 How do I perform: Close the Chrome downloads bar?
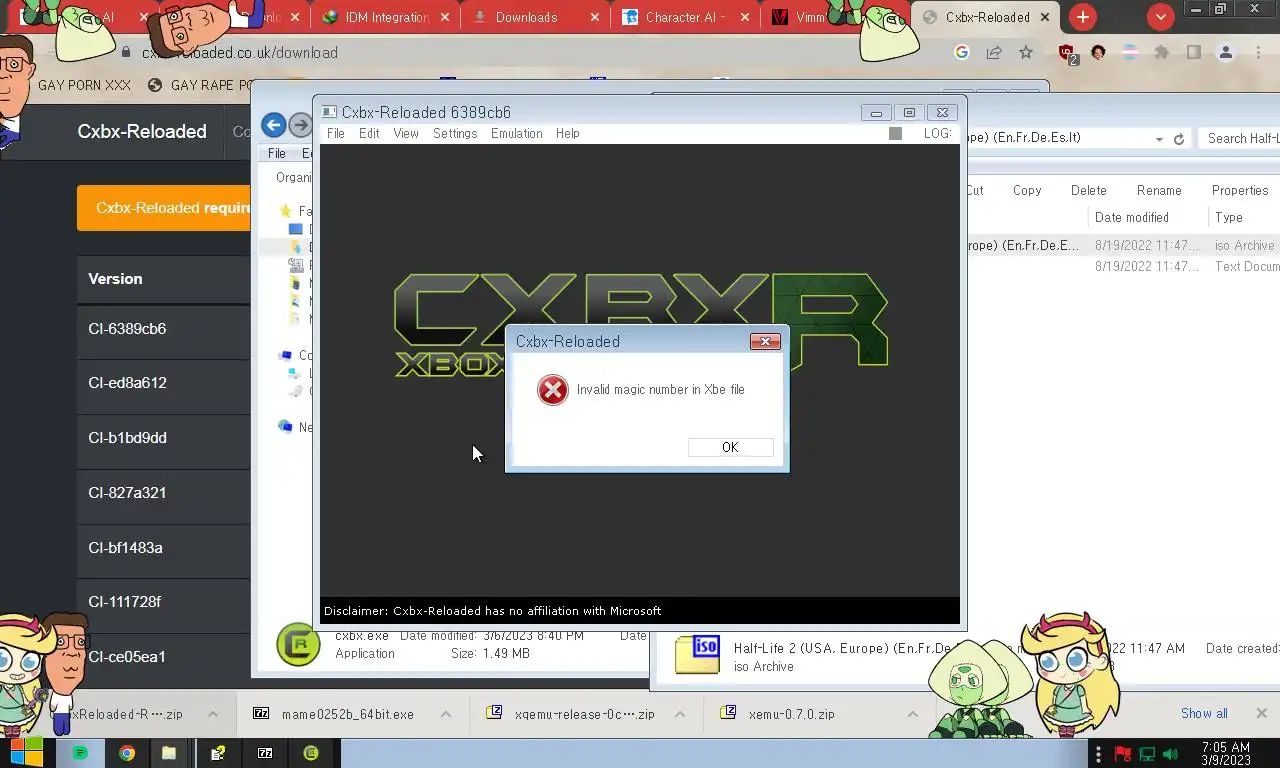point(1261,713)
